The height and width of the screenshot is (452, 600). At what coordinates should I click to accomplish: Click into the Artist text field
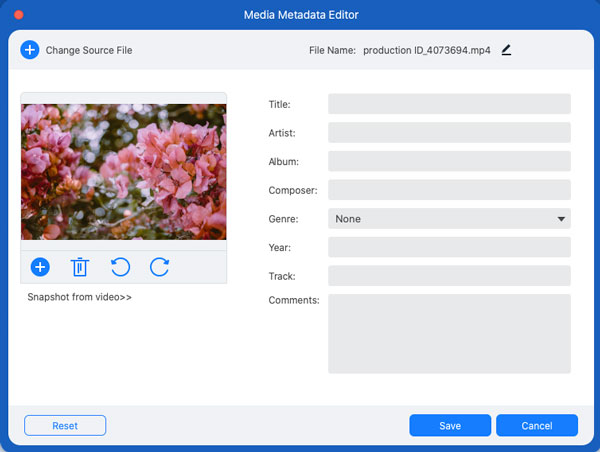tap(448, 133)
